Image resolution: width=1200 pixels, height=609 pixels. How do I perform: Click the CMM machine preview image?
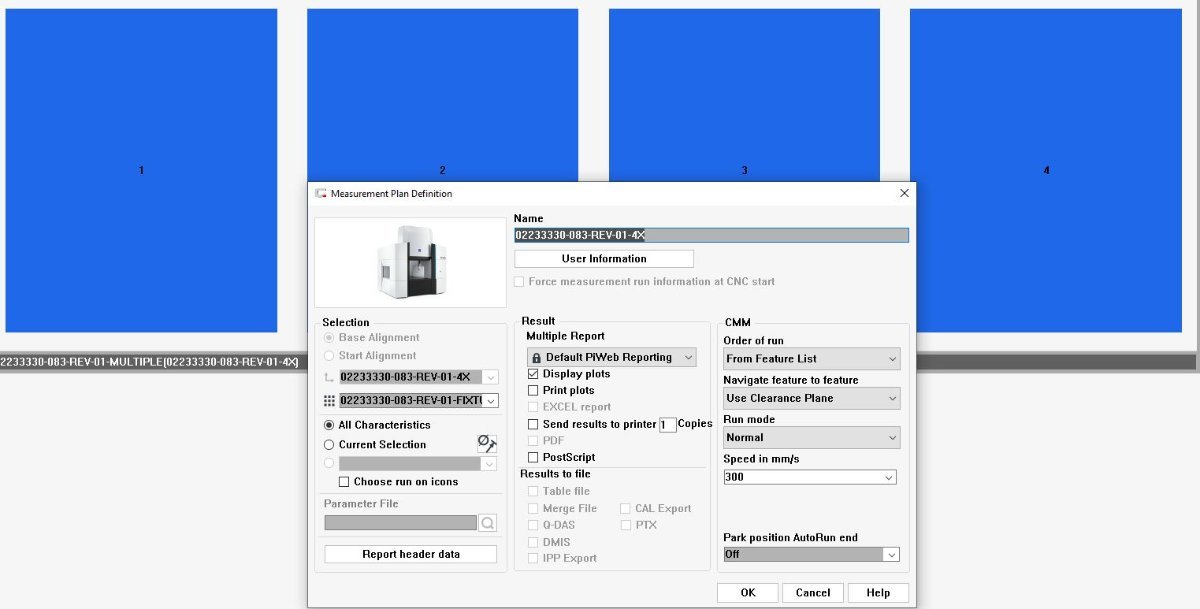coord(410,262)
